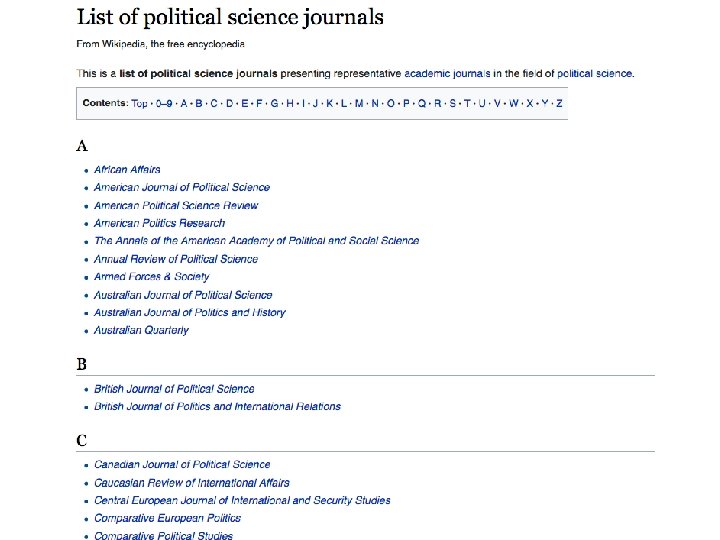Jump to section F in contents
Screen dimensions: 720x540
(x=259, y=103)
